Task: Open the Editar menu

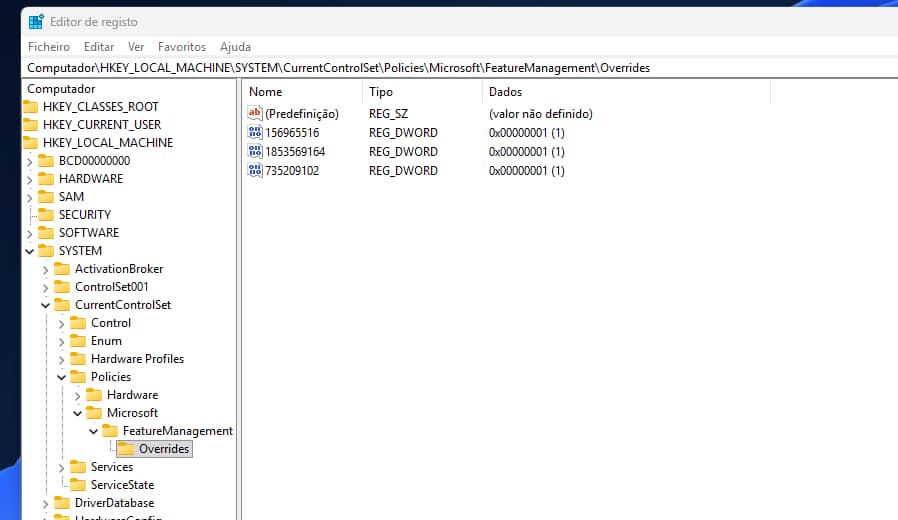Action: click(x=99, y=47)
